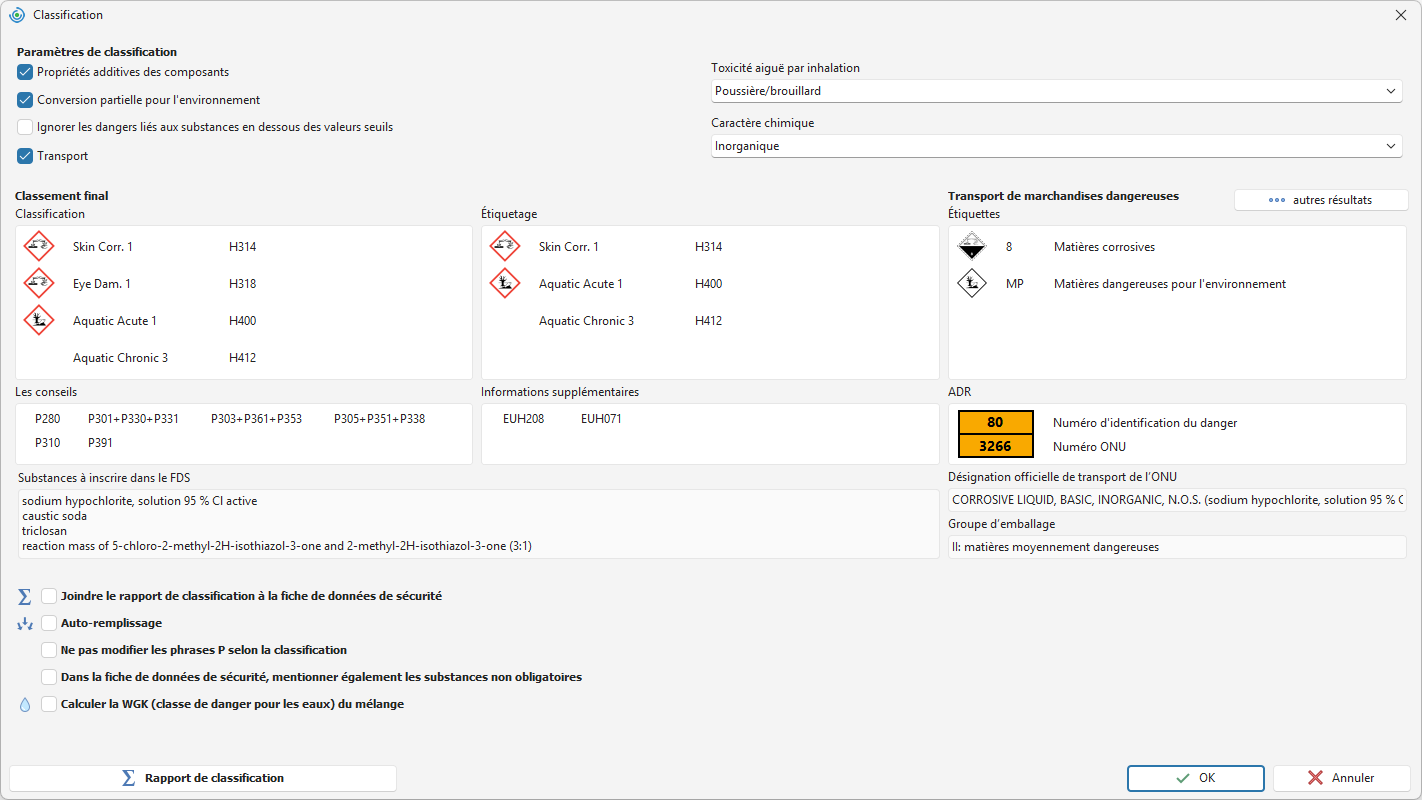This screenshot has width=1422, height=800.
Task: Click the corrosive pictogram beside Skin Corr. 1 in Classification
Action: (x=39, y=247)
